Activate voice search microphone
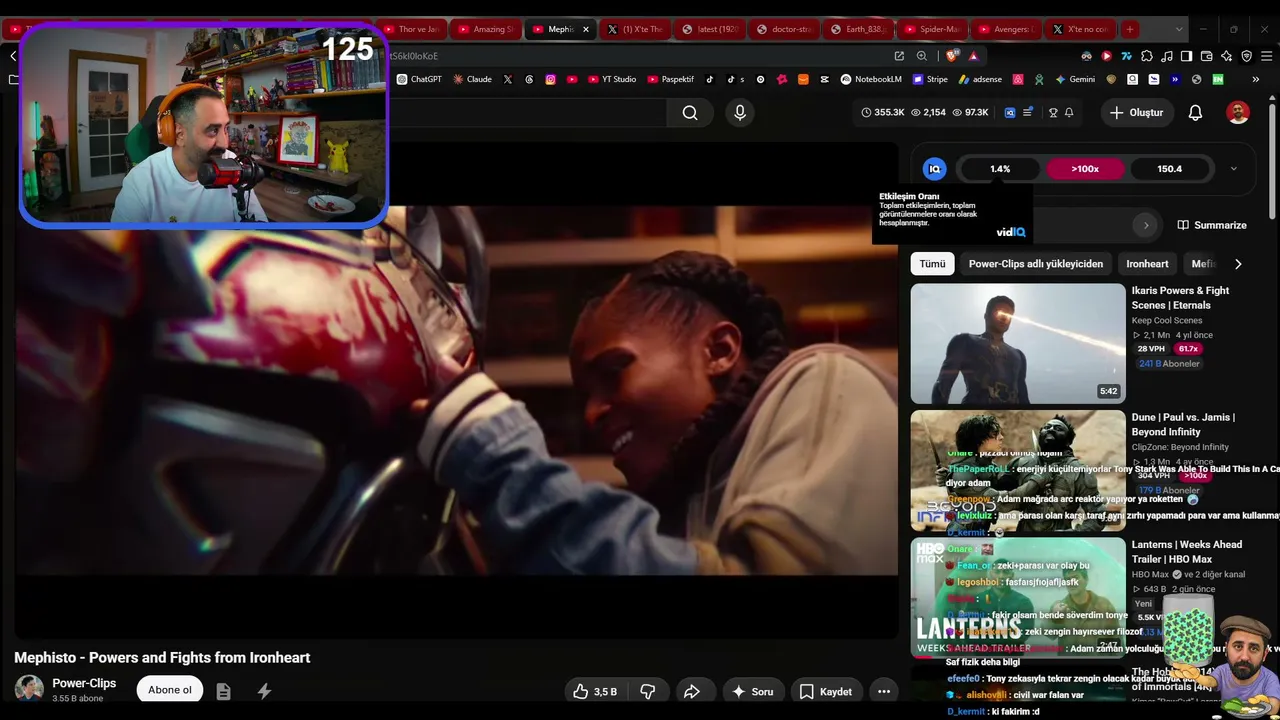The height and width of the screenshot is (720, 1280). [740, 113]
